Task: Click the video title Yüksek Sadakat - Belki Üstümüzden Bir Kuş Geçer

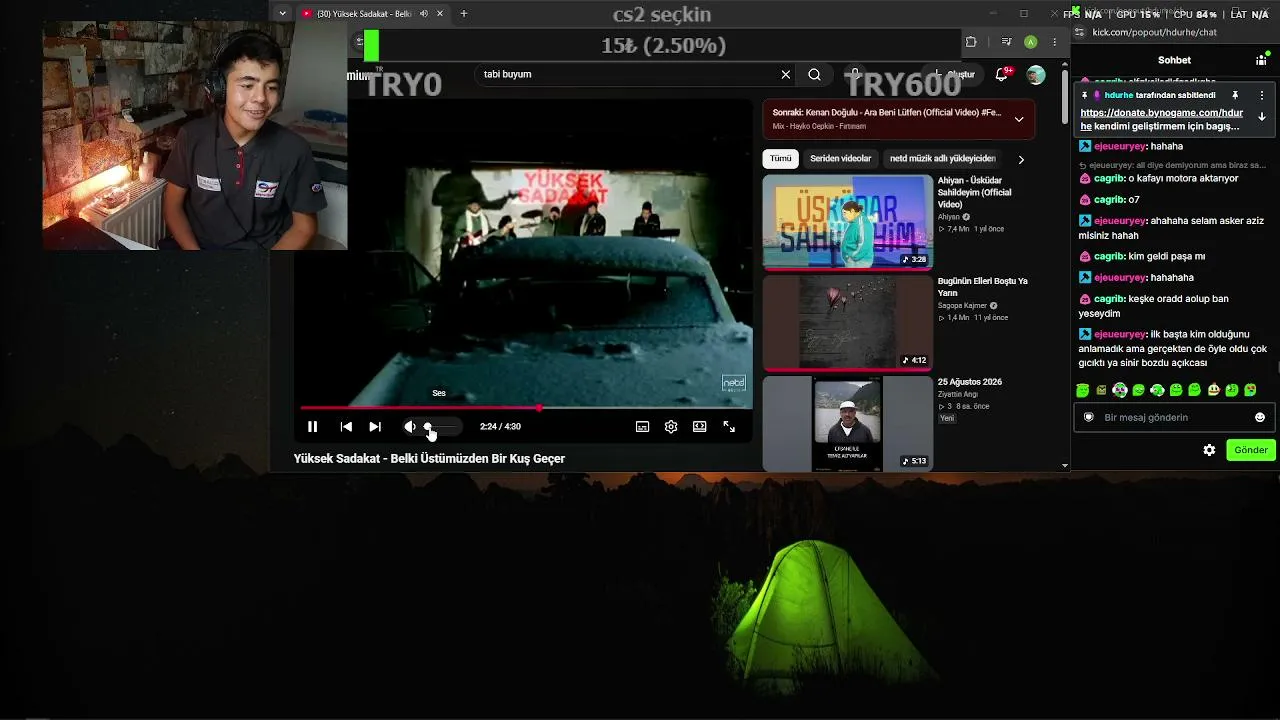Action: click(429, 459)
